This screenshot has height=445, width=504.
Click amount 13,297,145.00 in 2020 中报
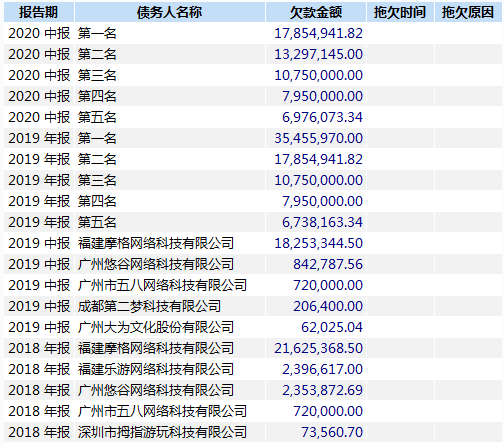tap(318, 54)
